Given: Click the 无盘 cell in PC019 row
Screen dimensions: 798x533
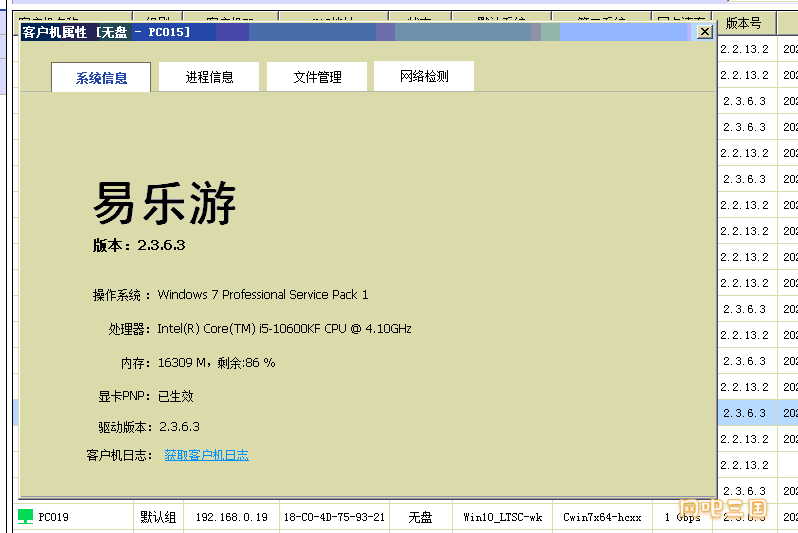Looking at the screenshot, I should (420, 517).
